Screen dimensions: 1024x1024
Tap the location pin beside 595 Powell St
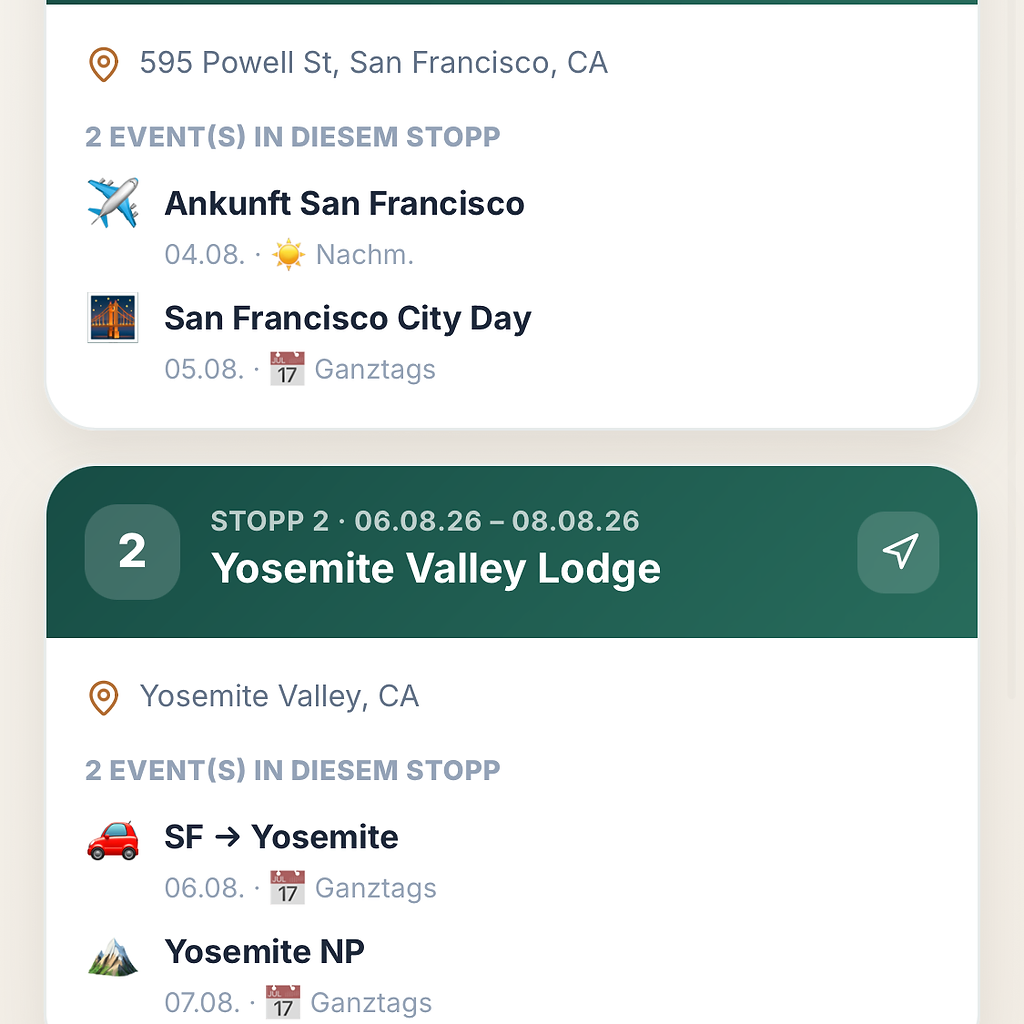point(103,64)
